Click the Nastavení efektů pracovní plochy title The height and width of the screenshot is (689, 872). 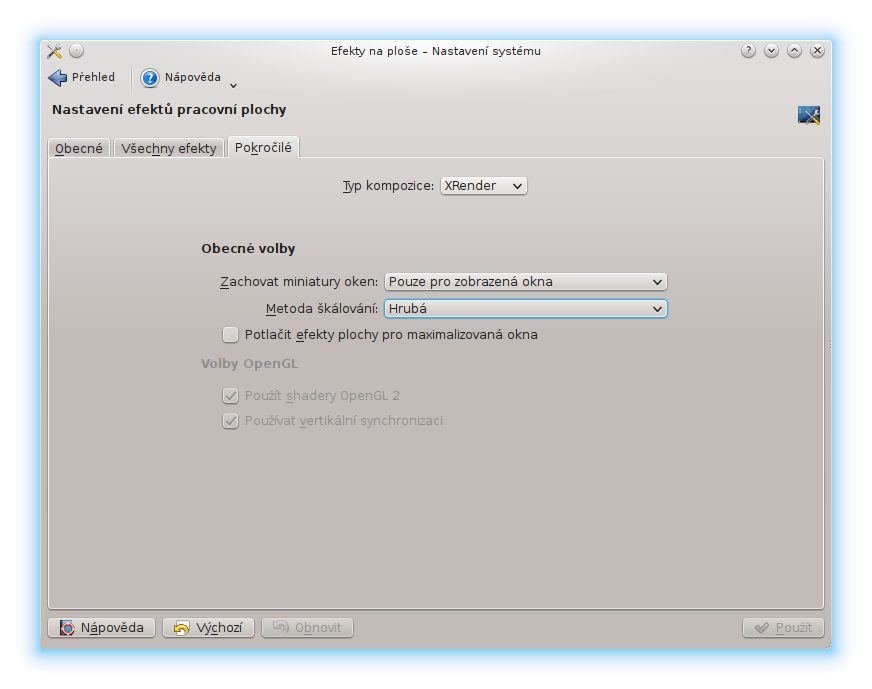click(169, 110)
